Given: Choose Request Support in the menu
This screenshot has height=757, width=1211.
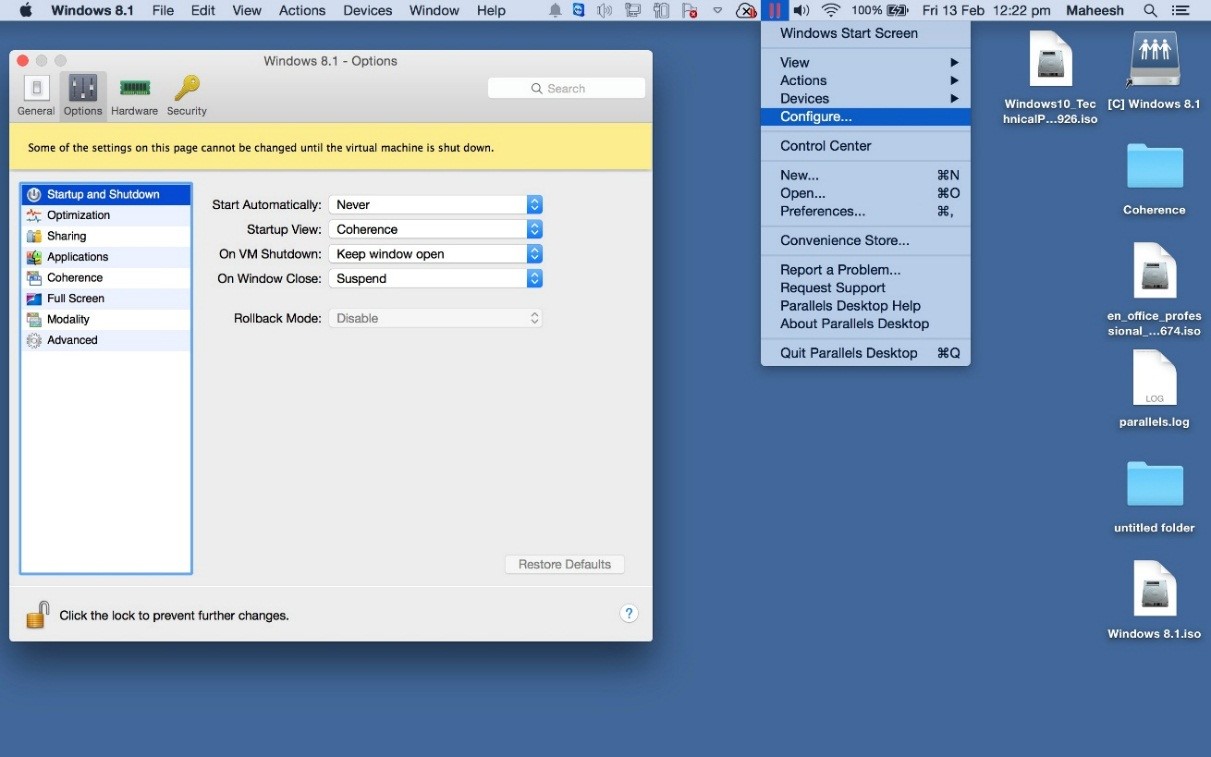Looking at the screenshot, I should click(865, 288).
